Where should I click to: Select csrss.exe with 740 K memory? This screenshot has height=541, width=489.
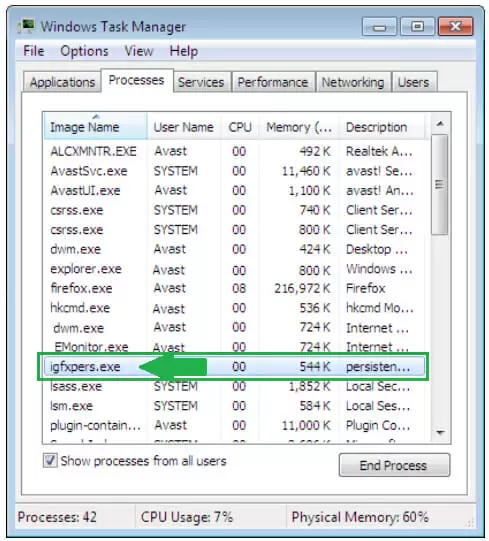tap(235, 210)
